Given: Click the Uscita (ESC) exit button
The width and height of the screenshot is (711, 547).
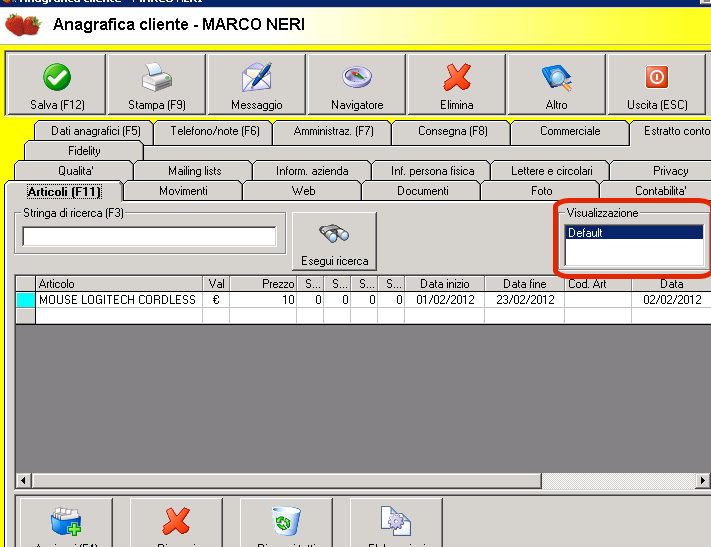Looking at the screenshot, I should 657,84.
